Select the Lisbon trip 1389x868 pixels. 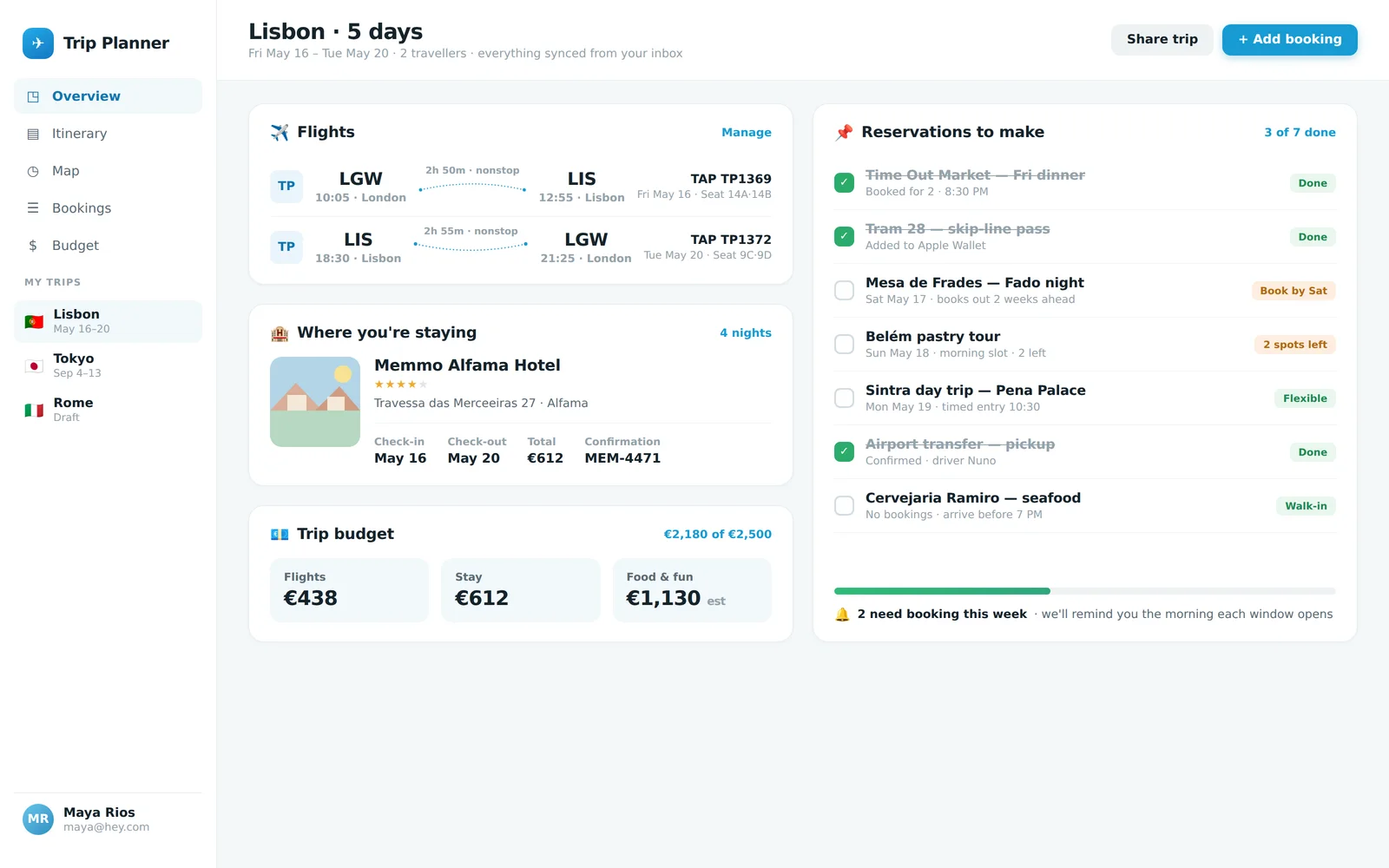(x=108, y=321)
